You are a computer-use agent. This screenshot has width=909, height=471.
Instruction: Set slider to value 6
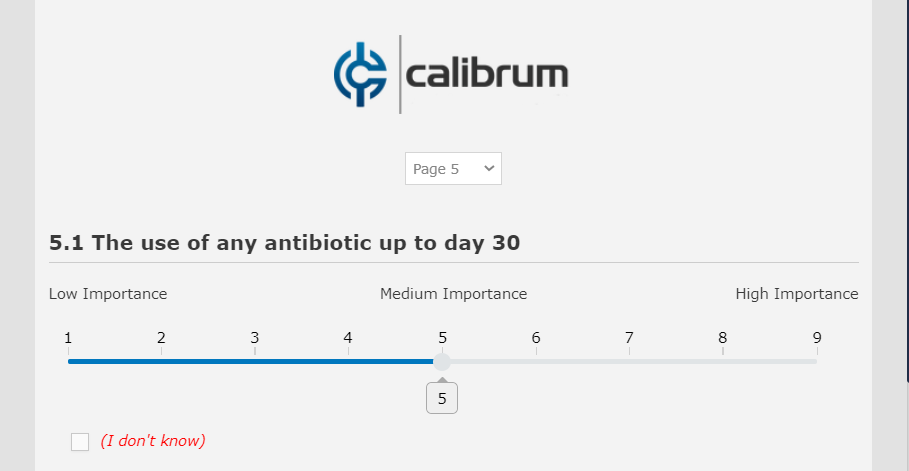coord(536,361)
